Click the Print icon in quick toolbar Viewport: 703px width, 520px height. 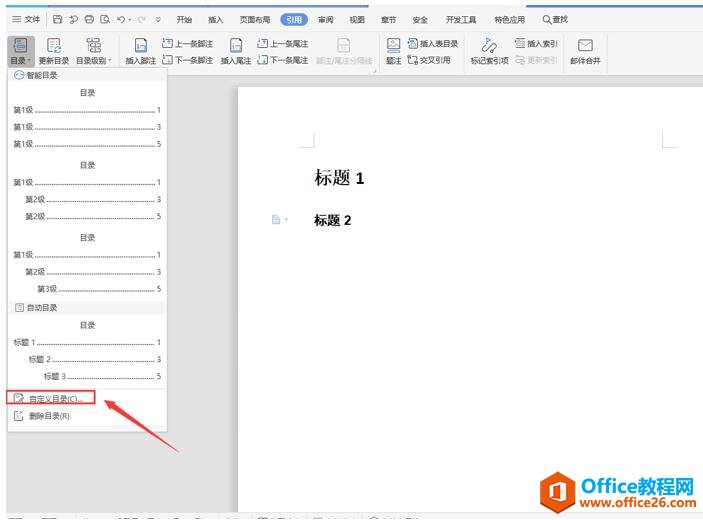[x=89, y=20]
